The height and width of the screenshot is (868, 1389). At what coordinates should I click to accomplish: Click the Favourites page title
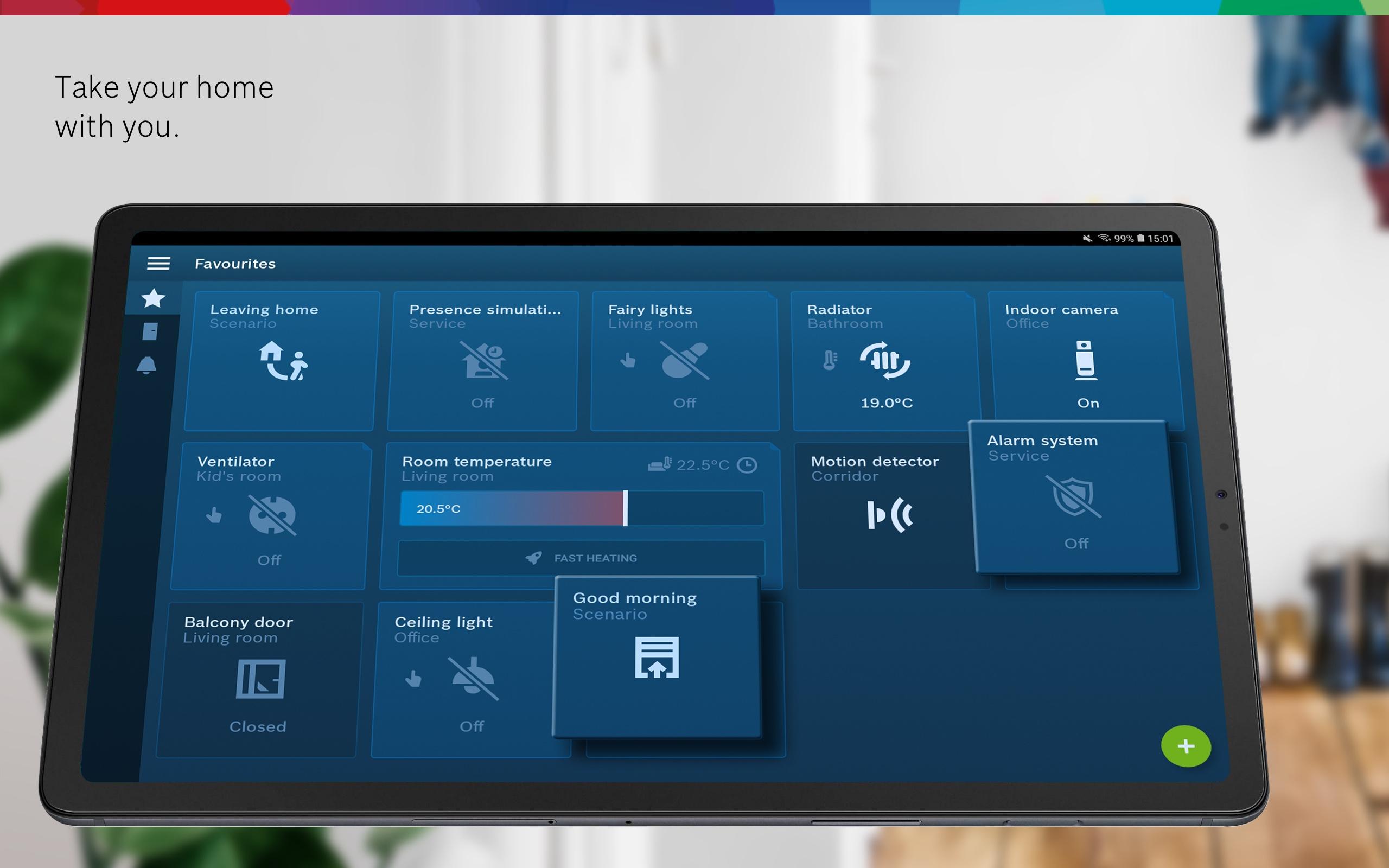235,264
